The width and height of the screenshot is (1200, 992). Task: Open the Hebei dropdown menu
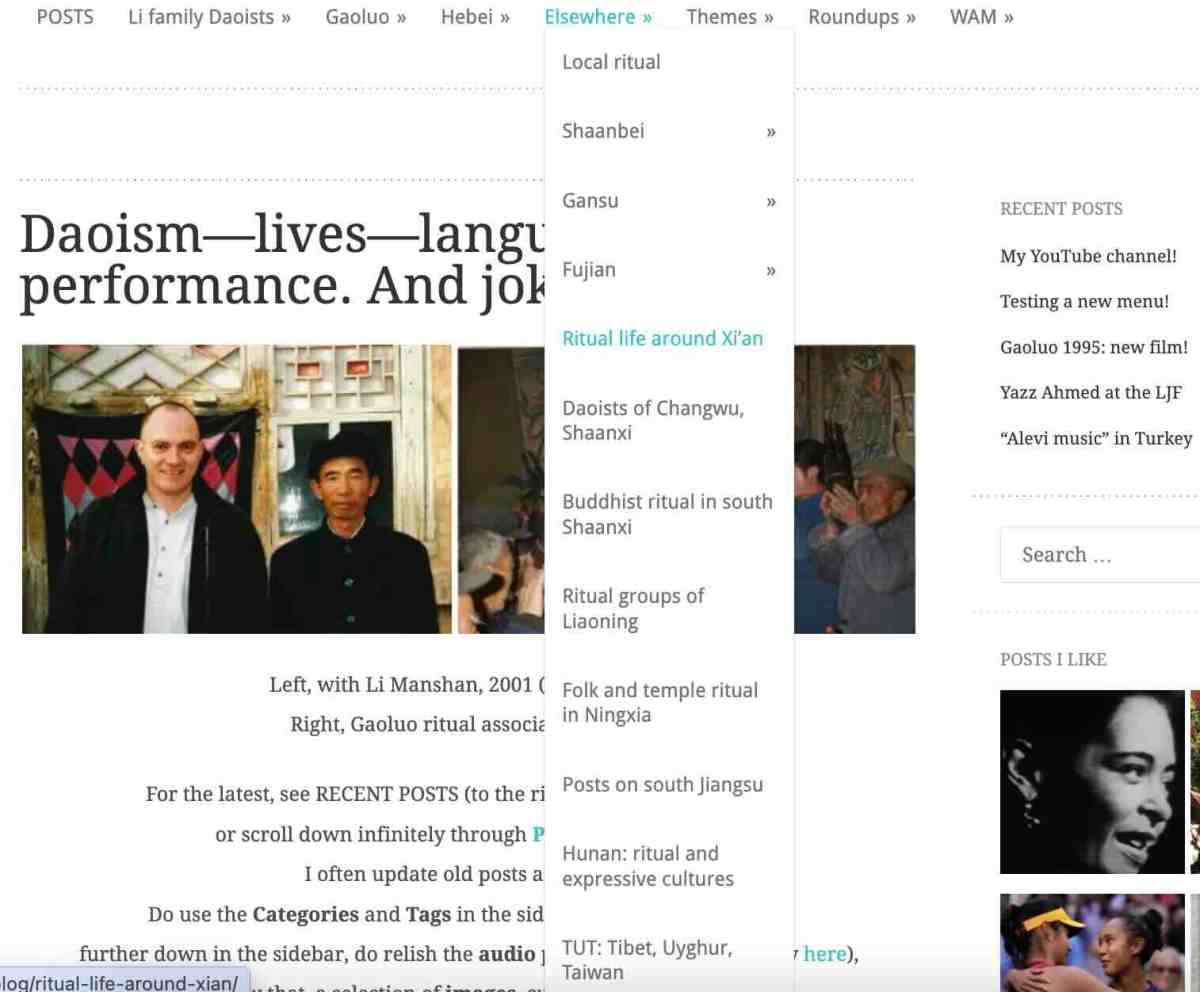(475, 17)
